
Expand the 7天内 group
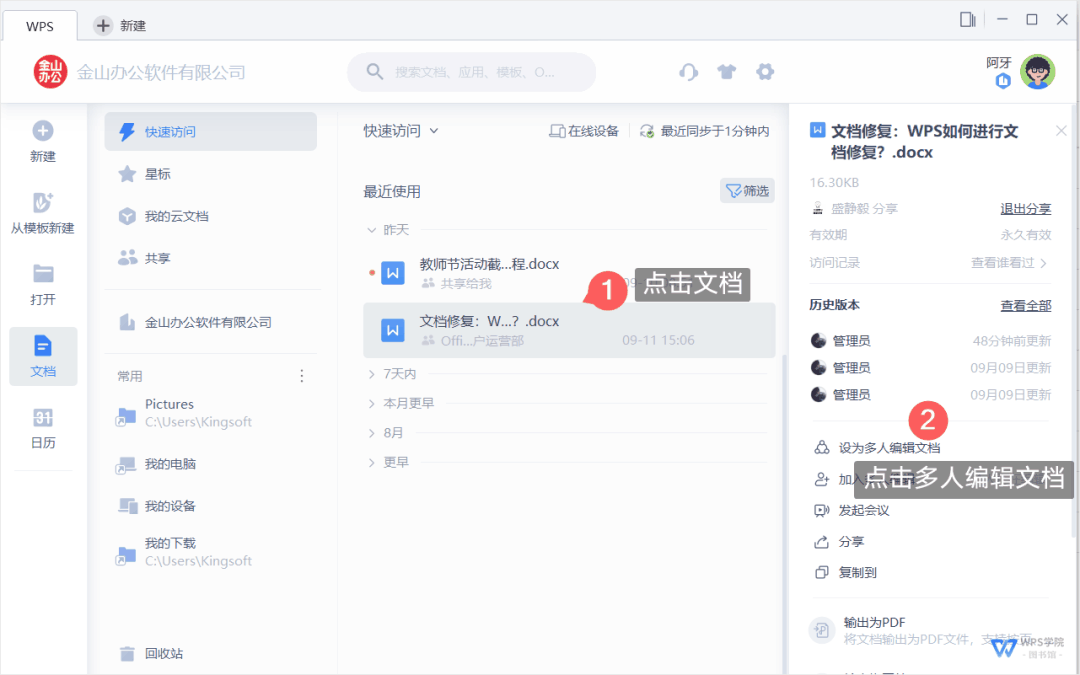click(371, 374)
